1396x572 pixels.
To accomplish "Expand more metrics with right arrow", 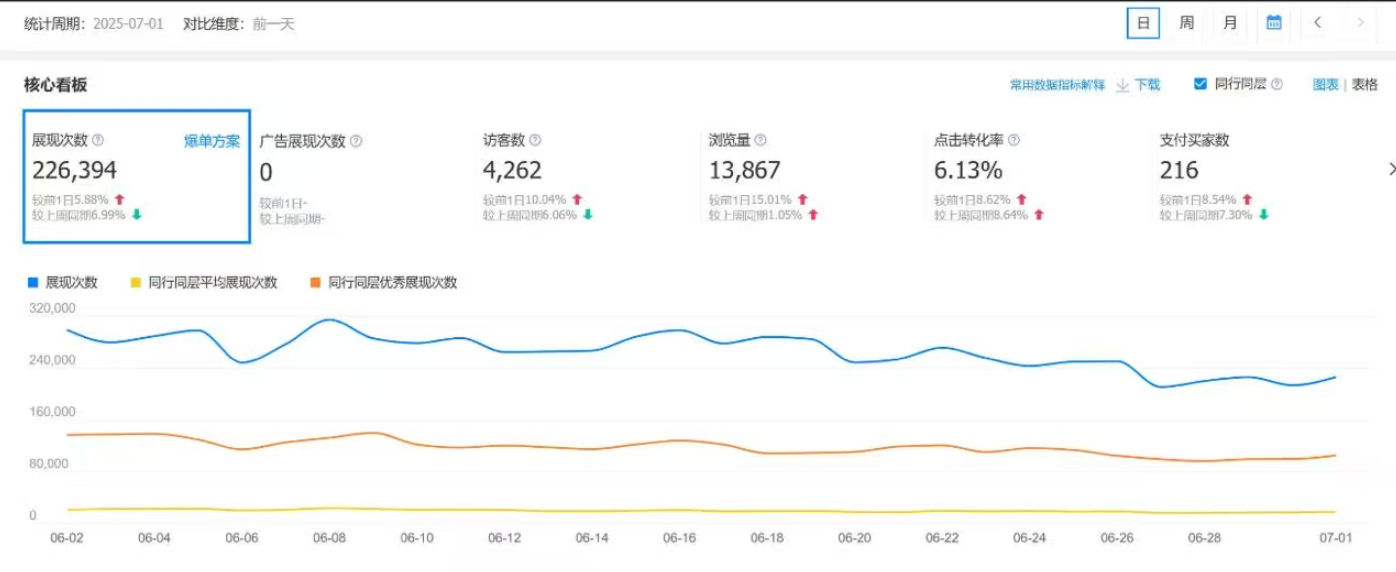I will [1390, 169].
